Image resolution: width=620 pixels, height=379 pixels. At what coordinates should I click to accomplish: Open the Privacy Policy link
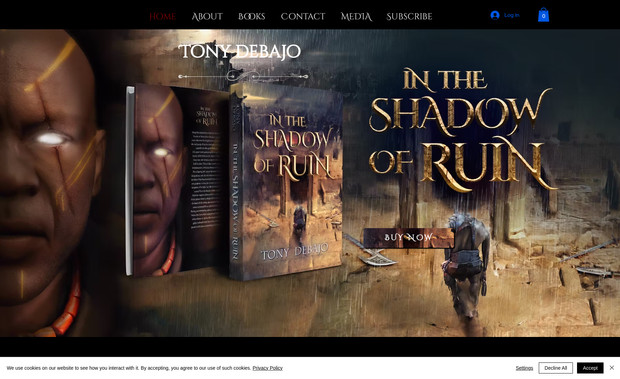point(268,368)
